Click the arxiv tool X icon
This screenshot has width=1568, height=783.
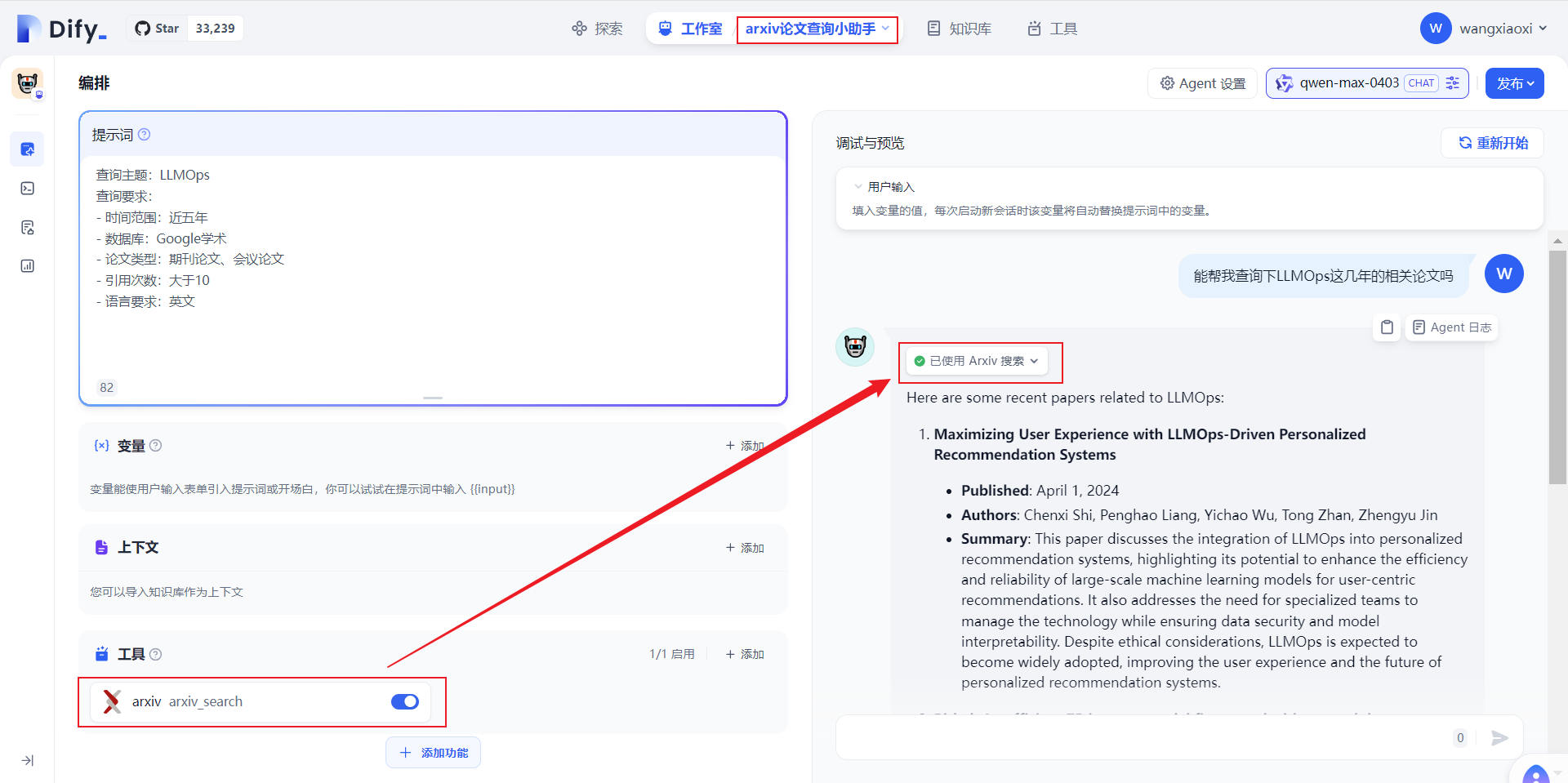coord(113,701)
